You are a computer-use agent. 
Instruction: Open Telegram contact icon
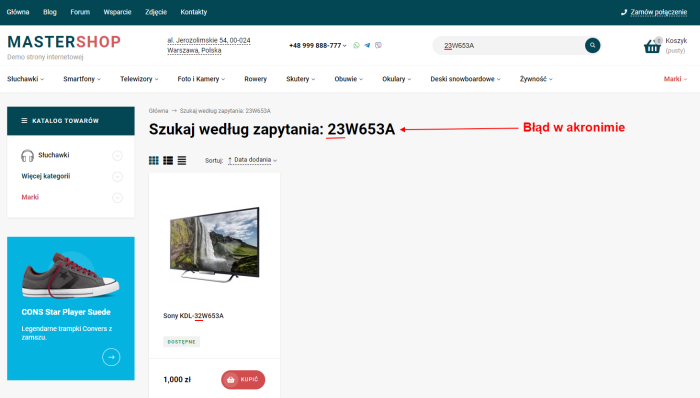[367, 45]
